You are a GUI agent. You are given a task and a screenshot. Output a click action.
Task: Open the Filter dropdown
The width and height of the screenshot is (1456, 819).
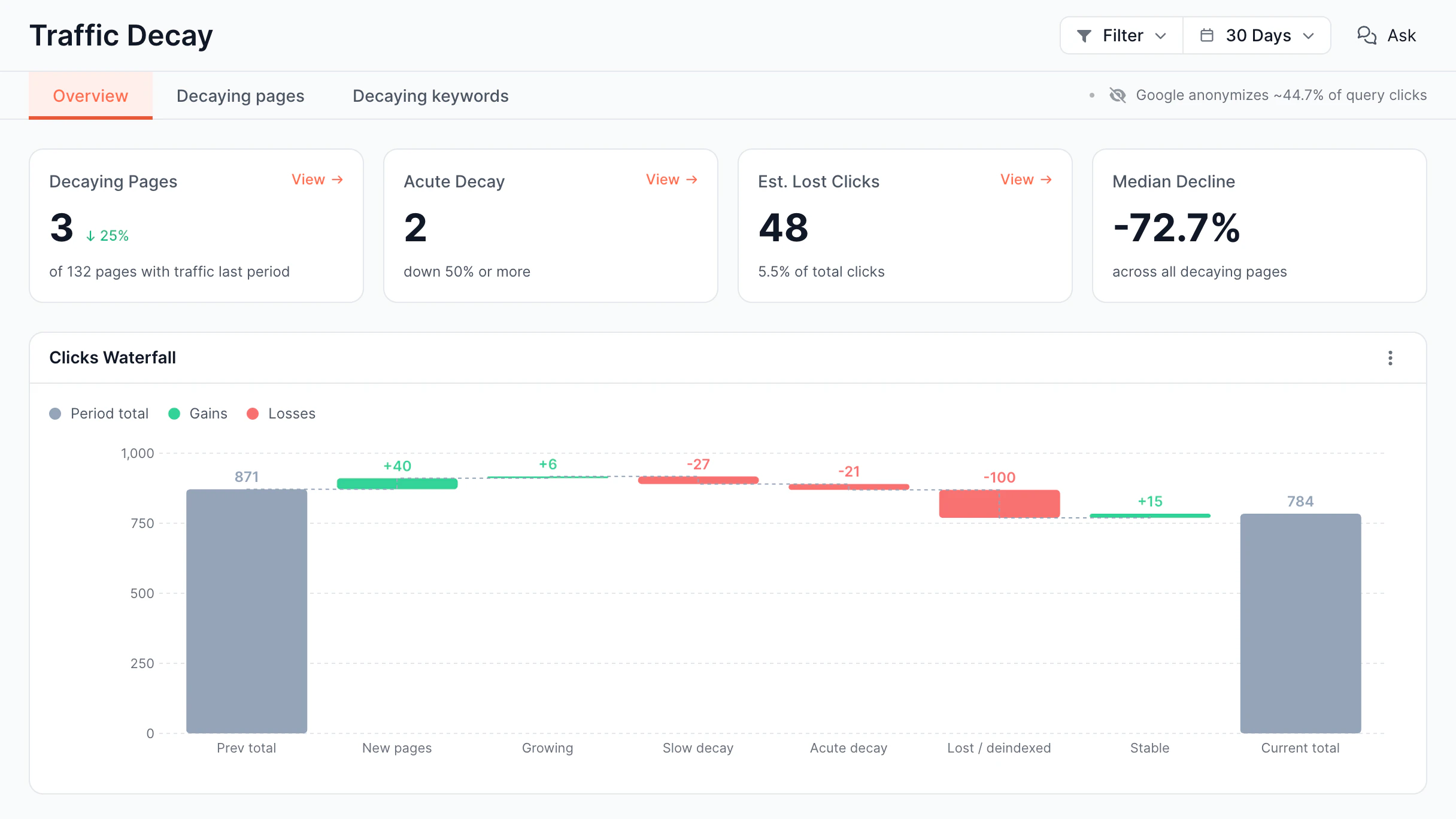1121,35
